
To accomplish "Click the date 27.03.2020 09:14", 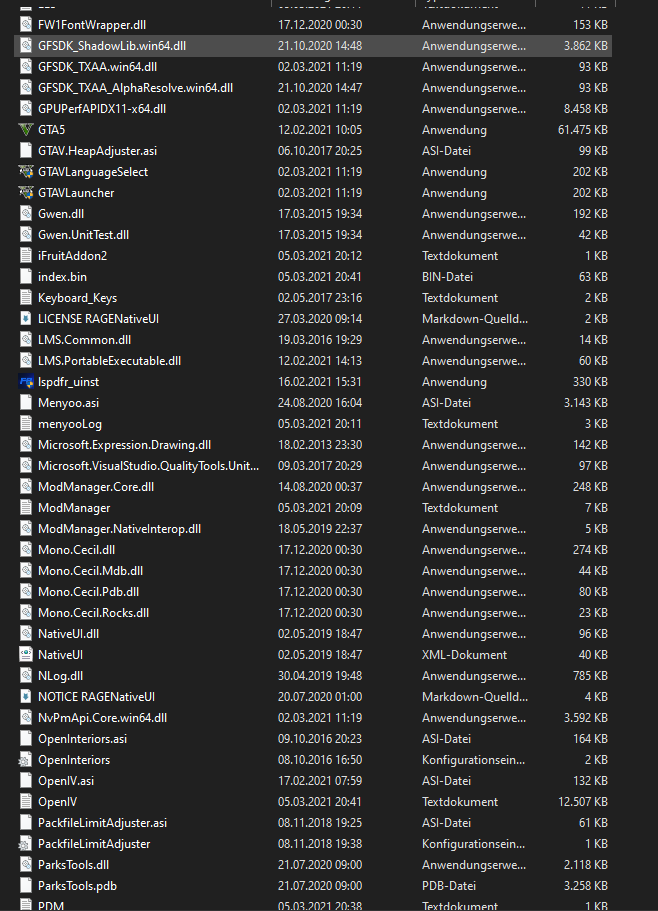I will tap(319, 318).
